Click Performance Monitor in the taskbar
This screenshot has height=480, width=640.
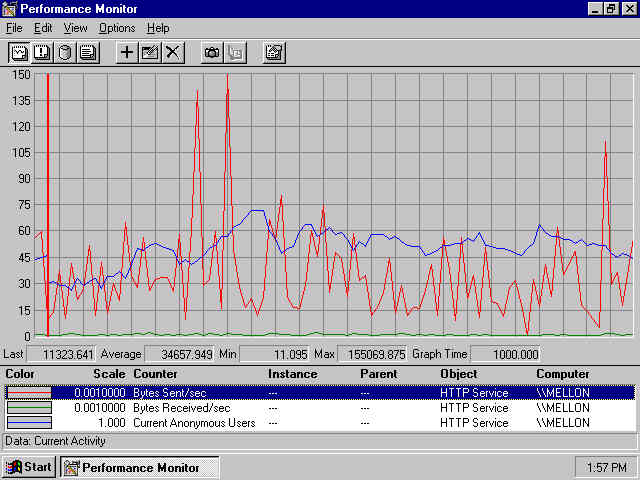(x=132, y=467)
